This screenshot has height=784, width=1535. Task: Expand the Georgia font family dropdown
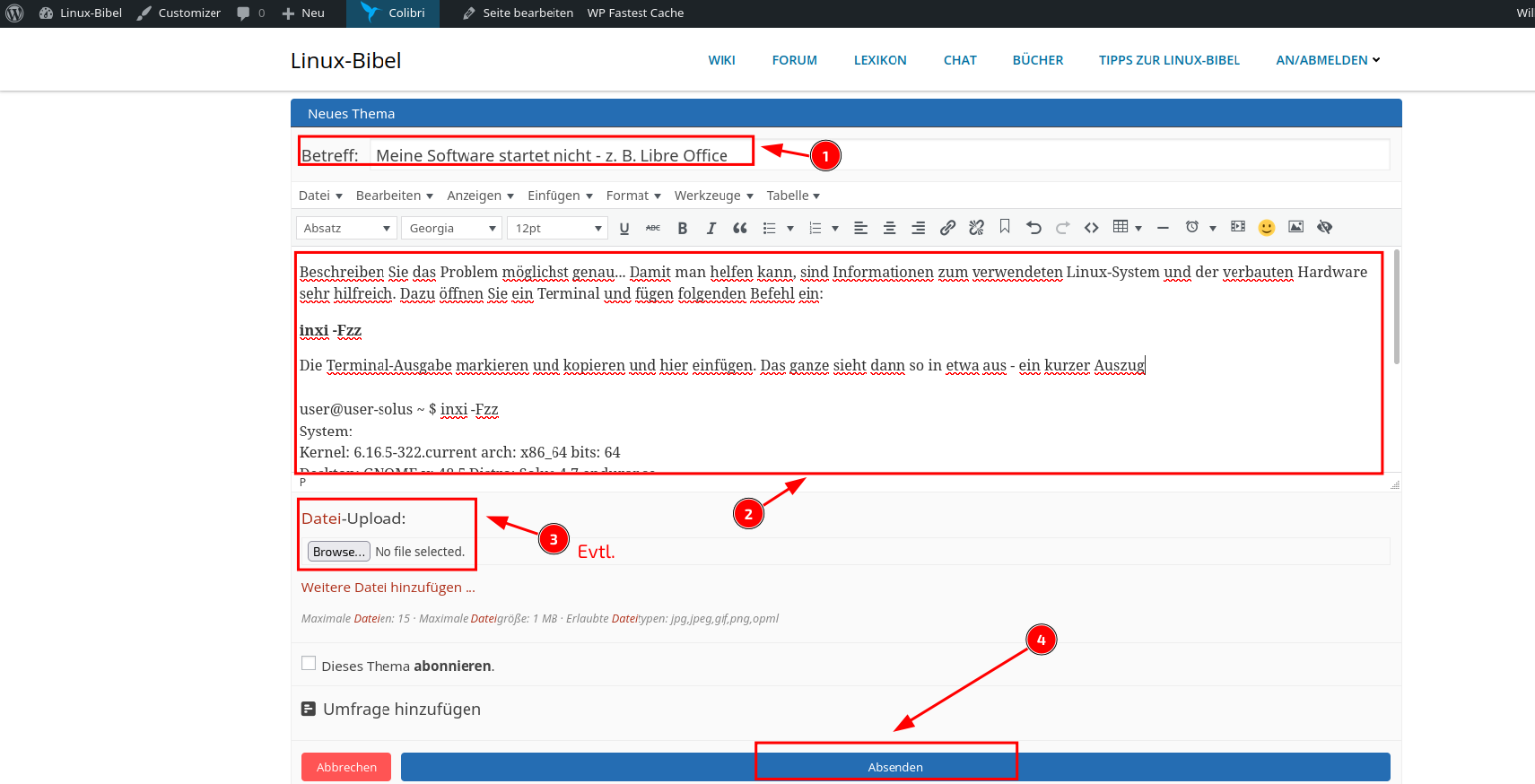point(451,229)
